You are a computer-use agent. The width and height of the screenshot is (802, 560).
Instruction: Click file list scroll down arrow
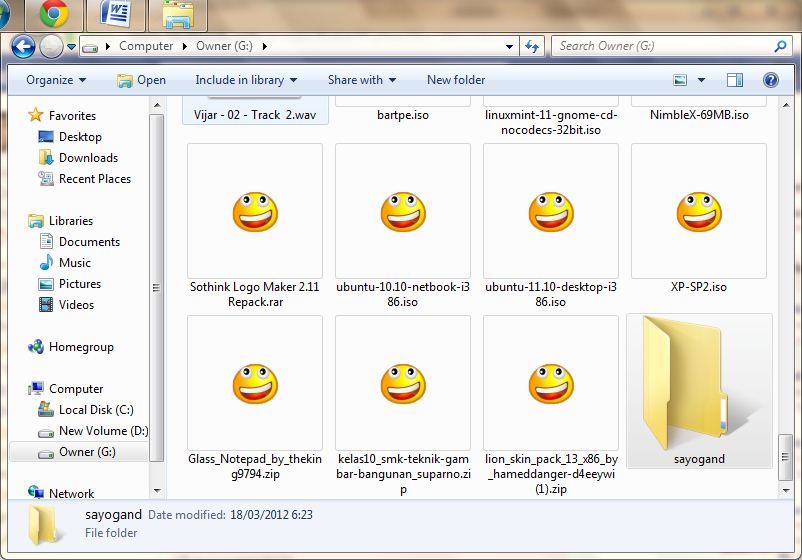click(x=786, y=490)
